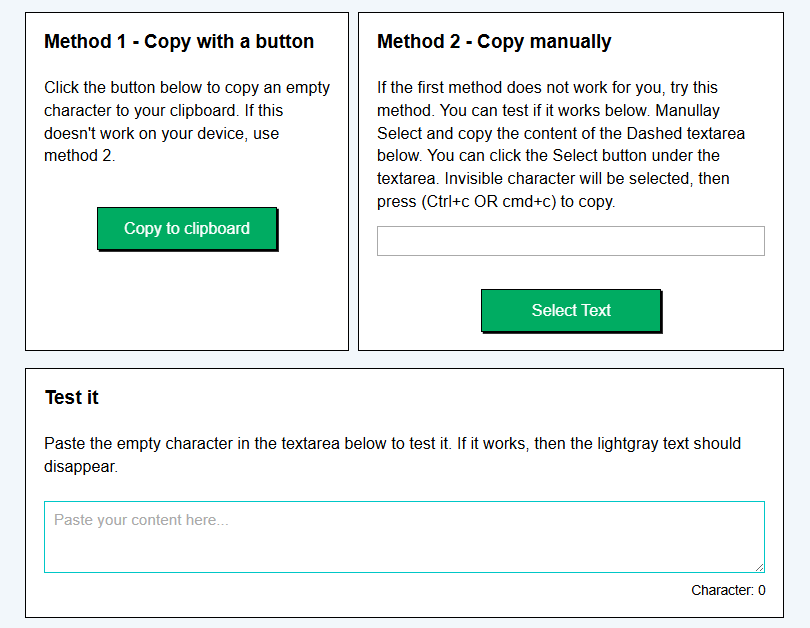810x628 pixels.
Task: Click the Test it heading
Action: 71,397
